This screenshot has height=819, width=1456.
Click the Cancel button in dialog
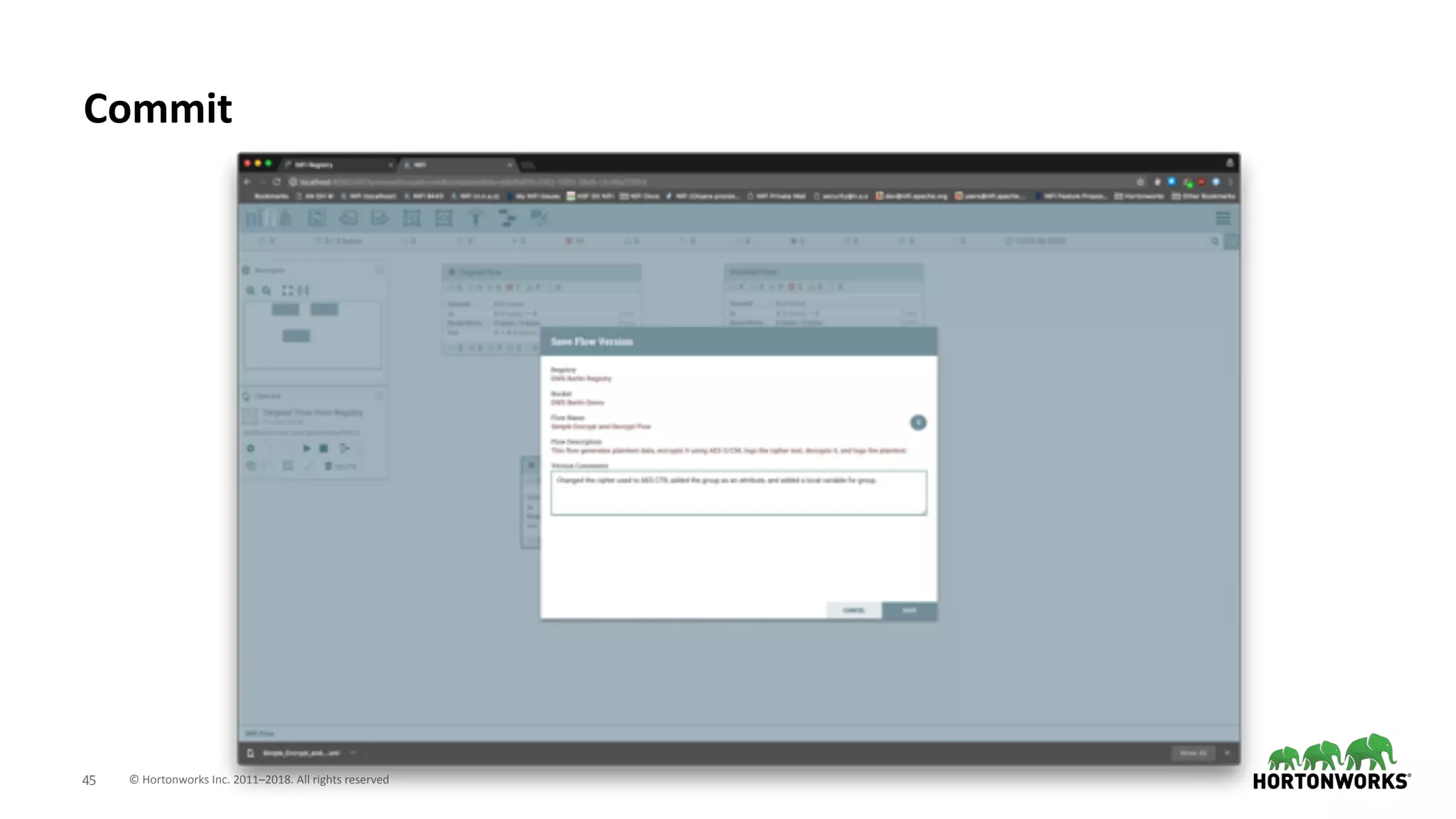coord(854,611)
